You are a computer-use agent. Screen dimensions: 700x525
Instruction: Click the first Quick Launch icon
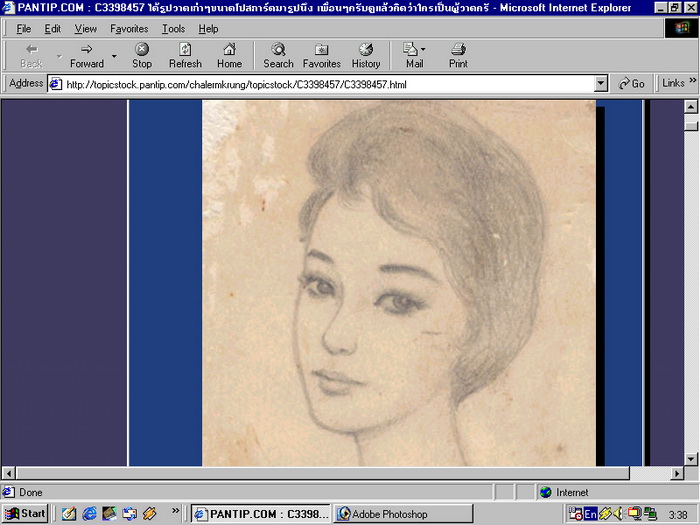[x=69, y=514]
